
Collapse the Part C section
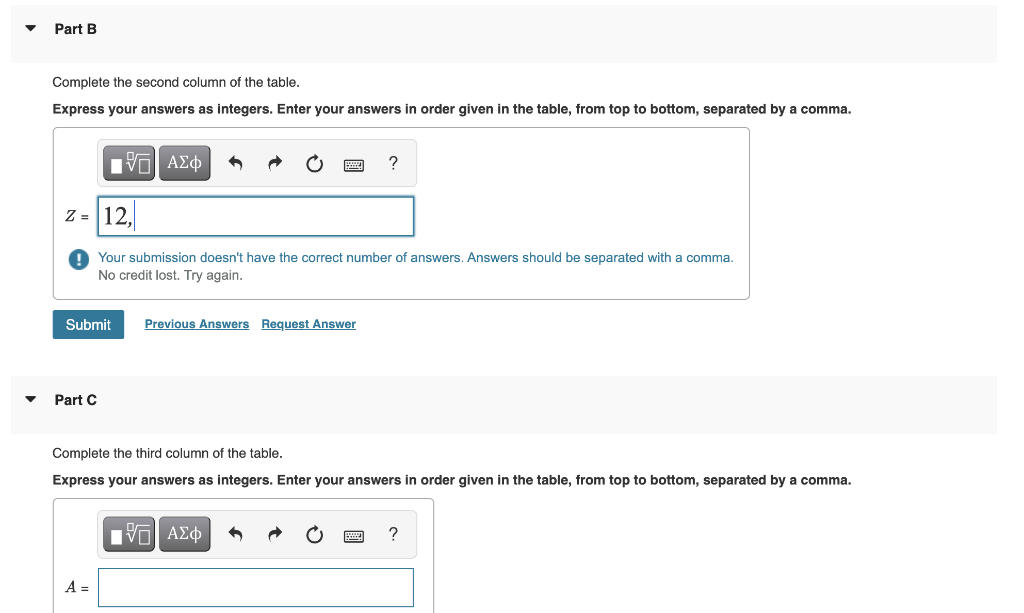29,399
